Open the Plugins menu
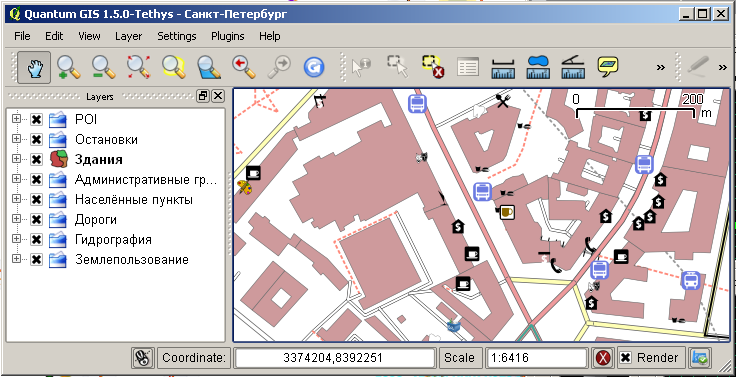 coord(228,36)
